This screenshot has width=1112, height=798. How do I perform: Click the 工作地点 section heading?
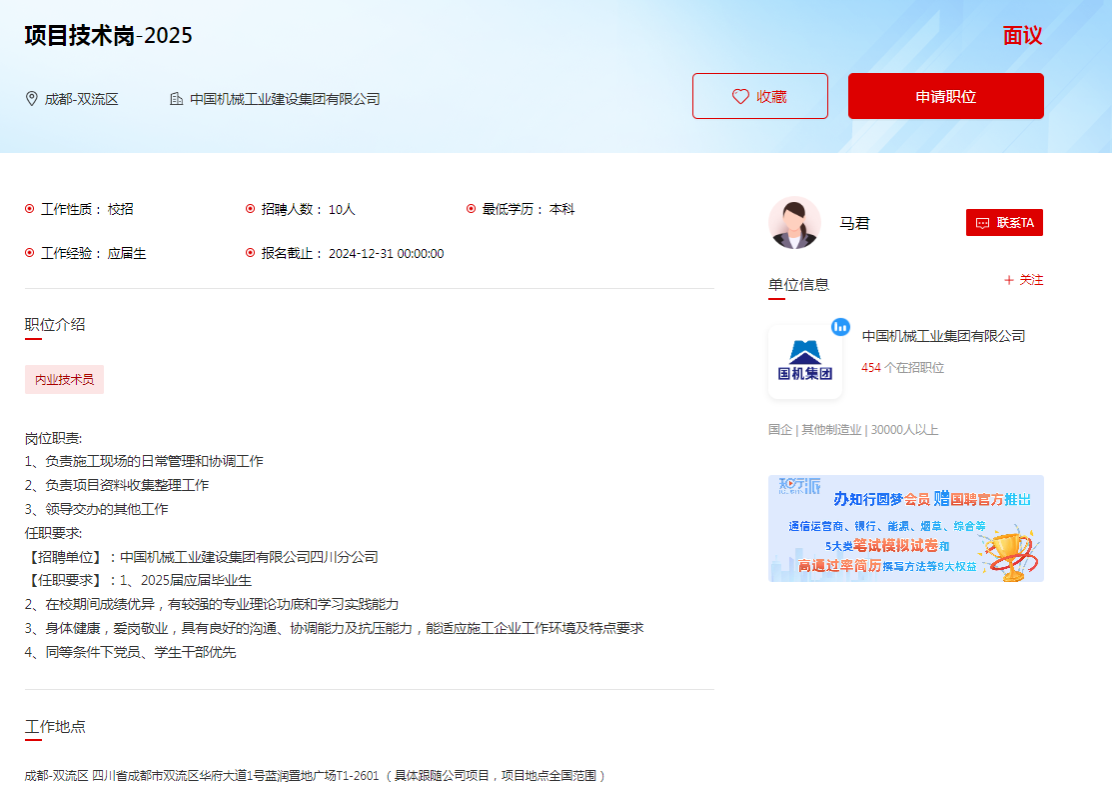click(55, 725)
